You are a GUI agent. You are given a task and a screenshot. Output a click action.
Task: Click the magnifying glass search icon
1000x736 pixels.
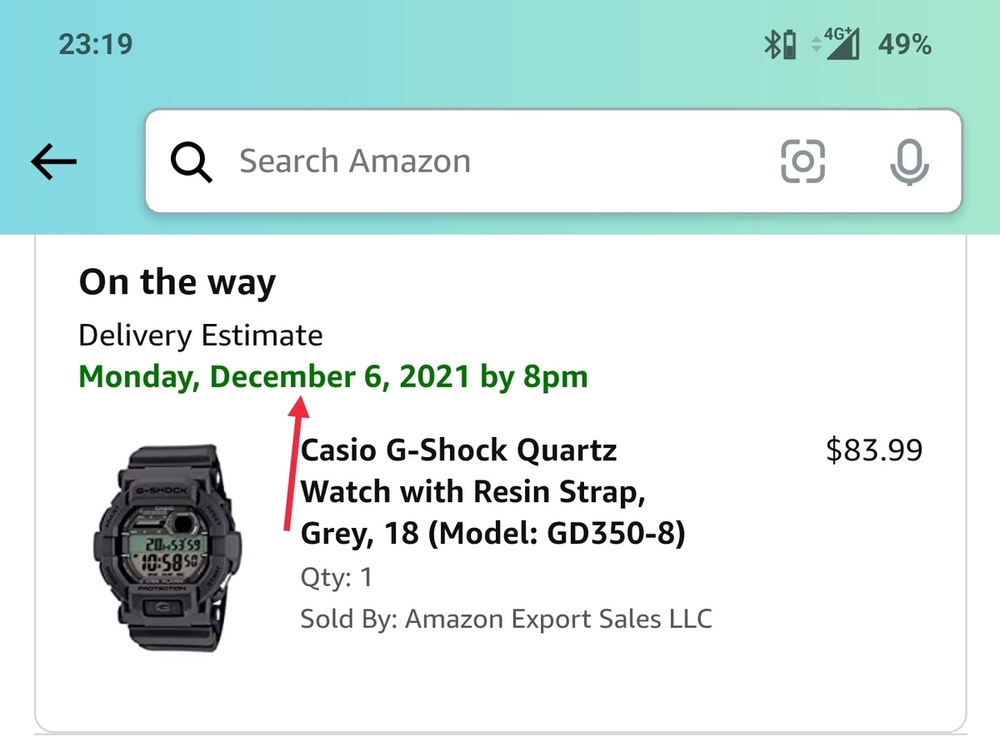pos(190,162)
